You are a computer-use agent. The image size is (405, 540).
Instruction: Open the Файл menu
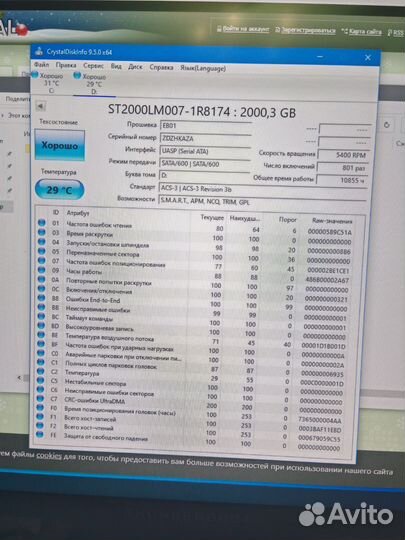[41, 64]
